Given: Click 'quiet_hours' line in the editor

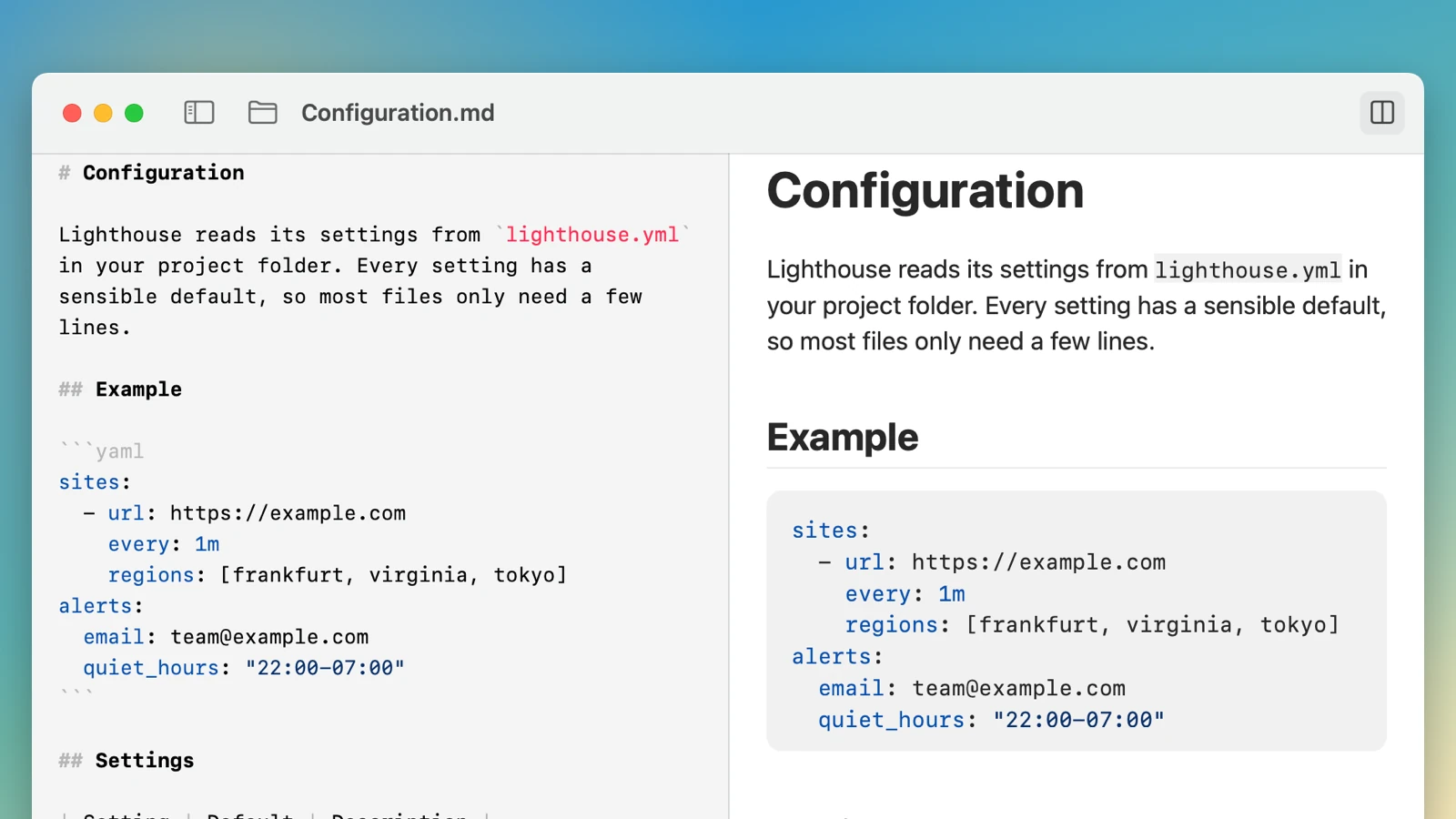Looking at the screenshot, I should [x=244, y=668].
